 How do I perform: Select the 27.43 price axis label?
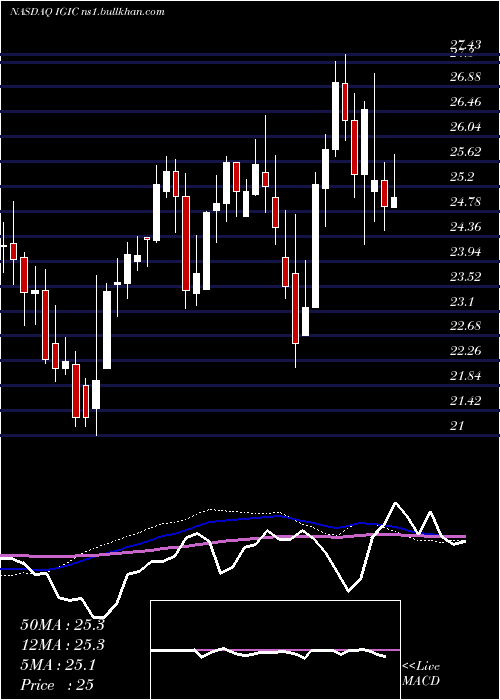click(466, 44)
